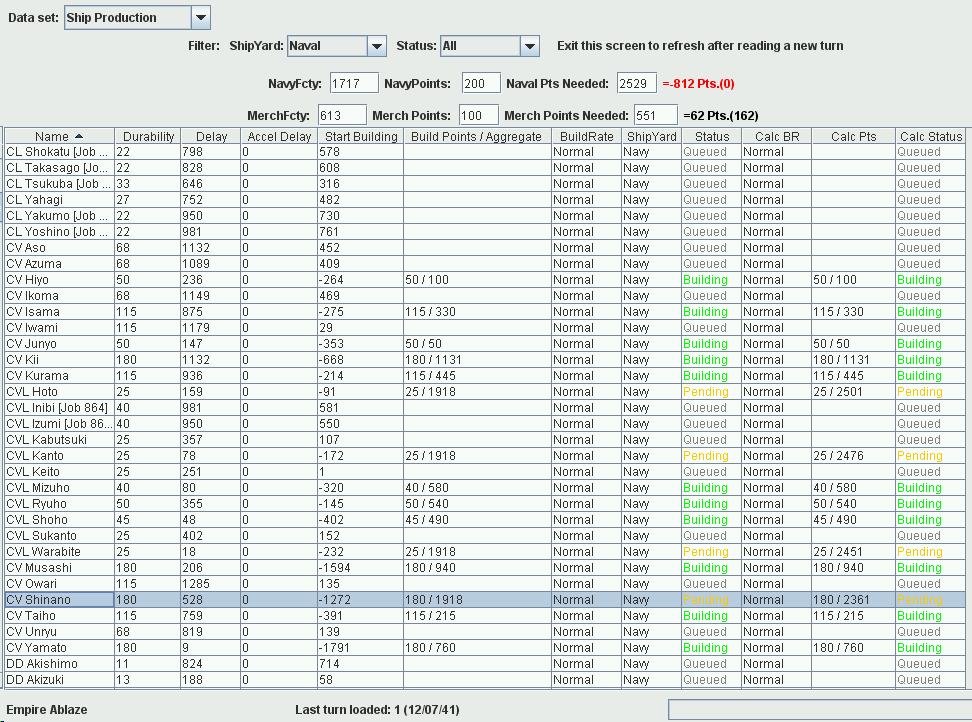This screenshot has width=972, height=722.
Task: Select the CV Musashi row name
Action: pos(60,568)
